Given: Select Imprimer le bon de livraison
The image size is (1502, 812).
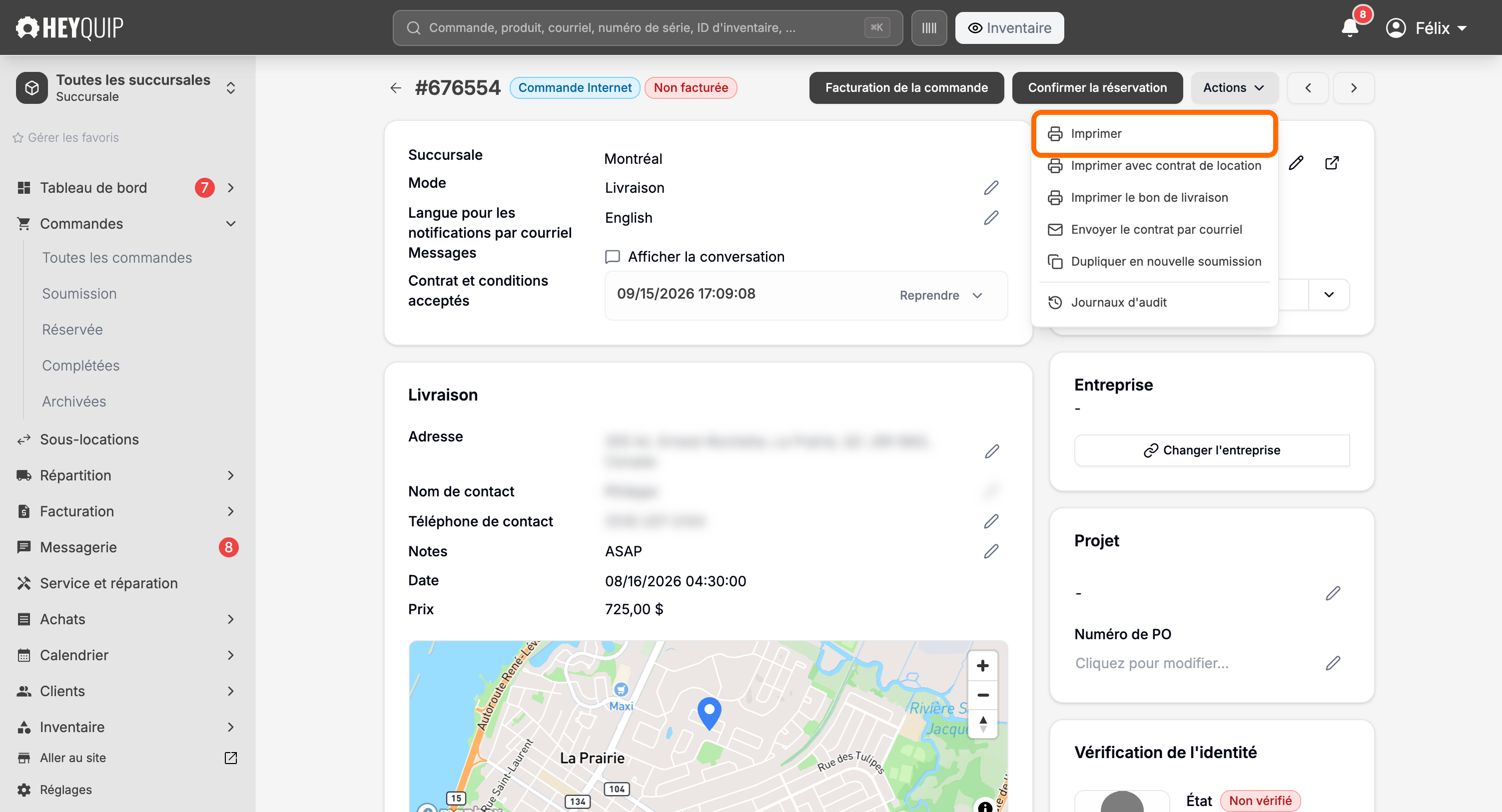Looking at the screenshot, I should (x=1155, y=198).
